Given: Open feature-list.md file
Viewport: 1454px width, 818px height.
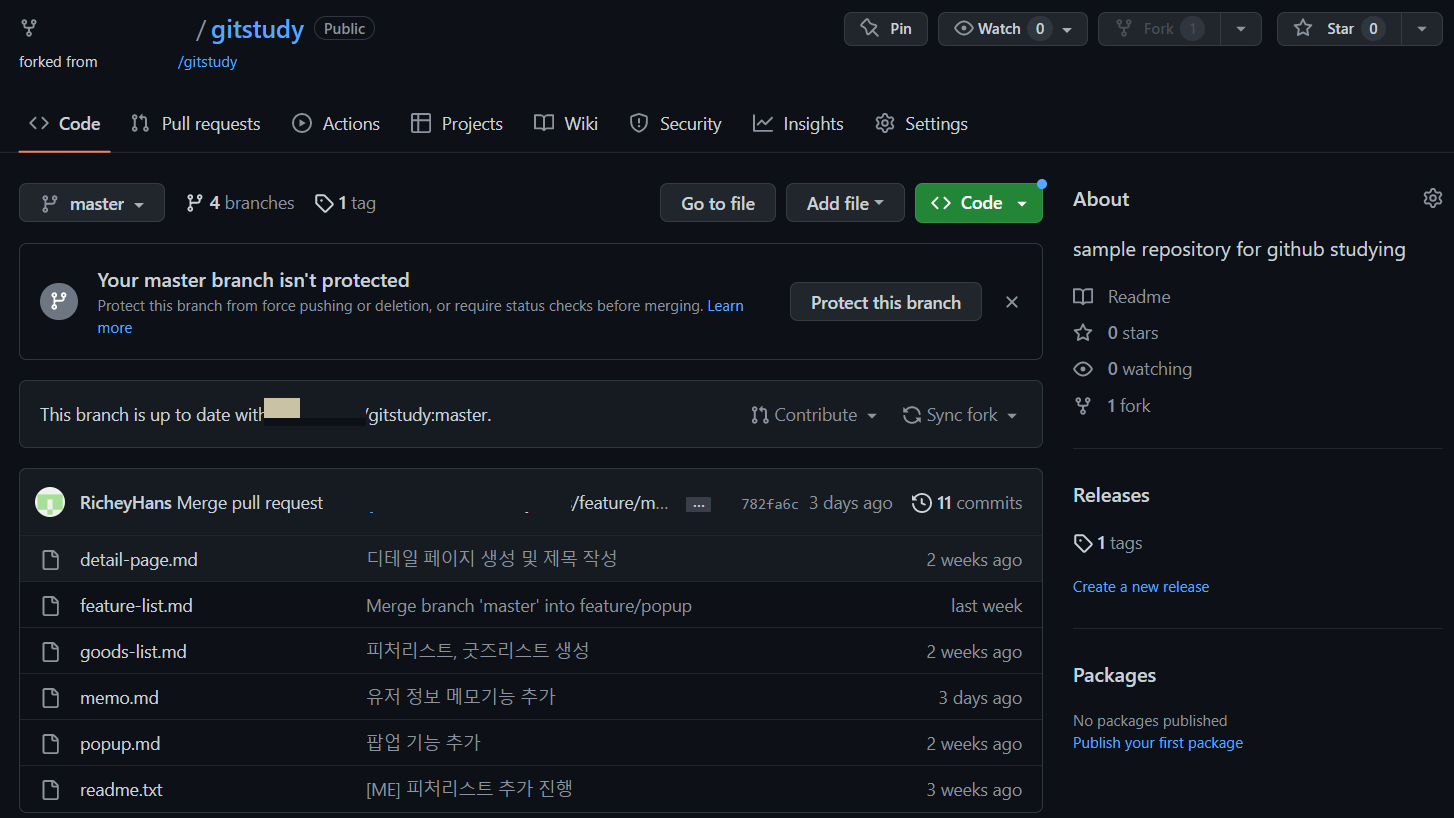Looking at the screenshot, I should 136,606.
